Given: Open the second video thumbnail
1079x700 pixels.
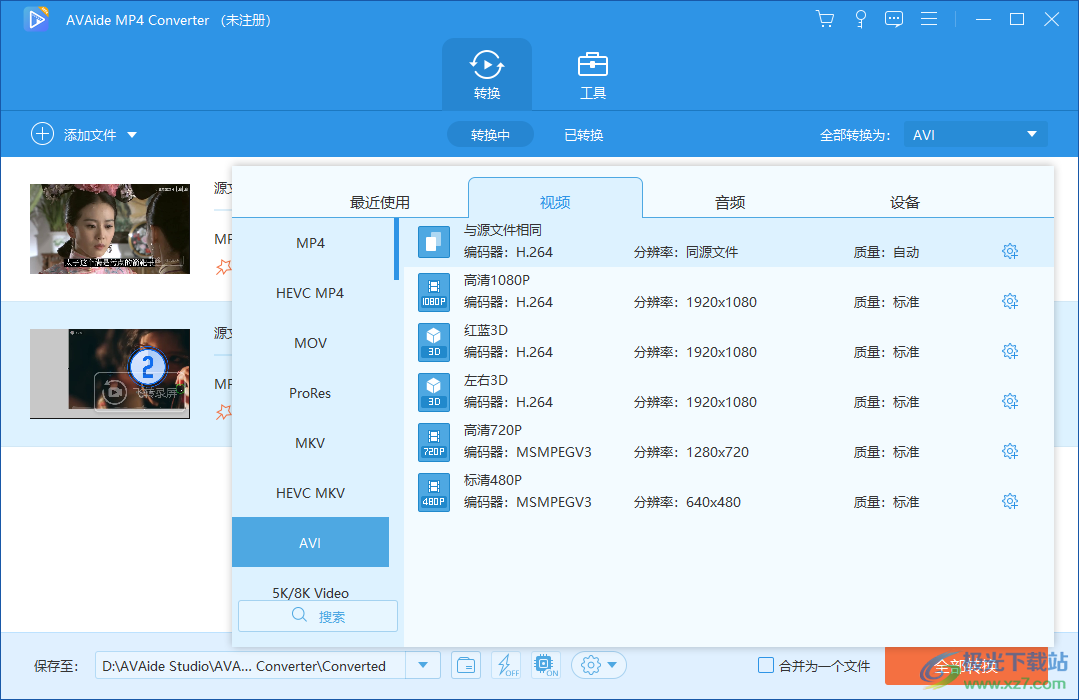Looking at the screenshot, I should pos(110,374).
